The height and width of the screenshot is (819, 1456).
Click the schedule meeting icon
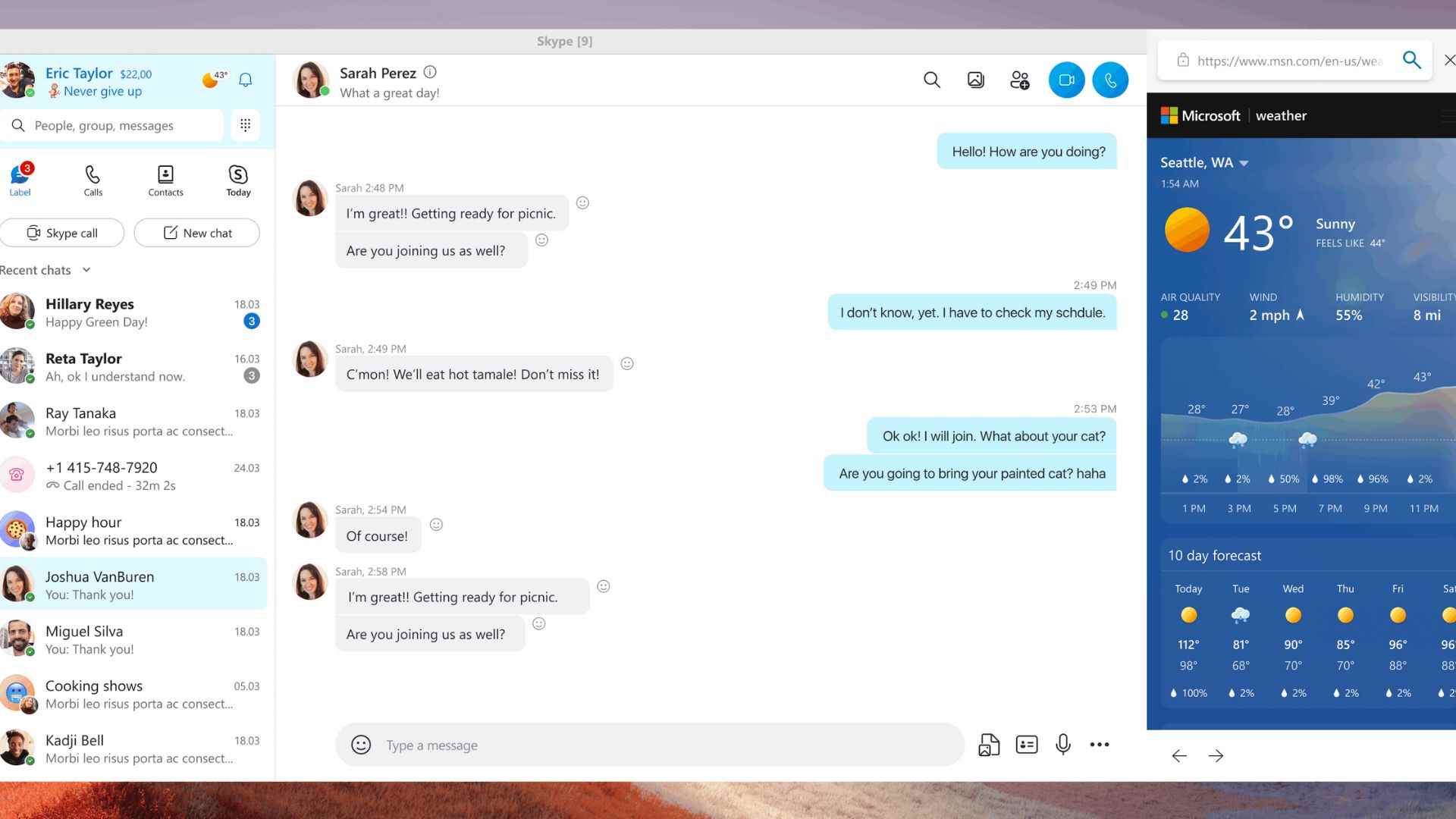coord(1025,744)
